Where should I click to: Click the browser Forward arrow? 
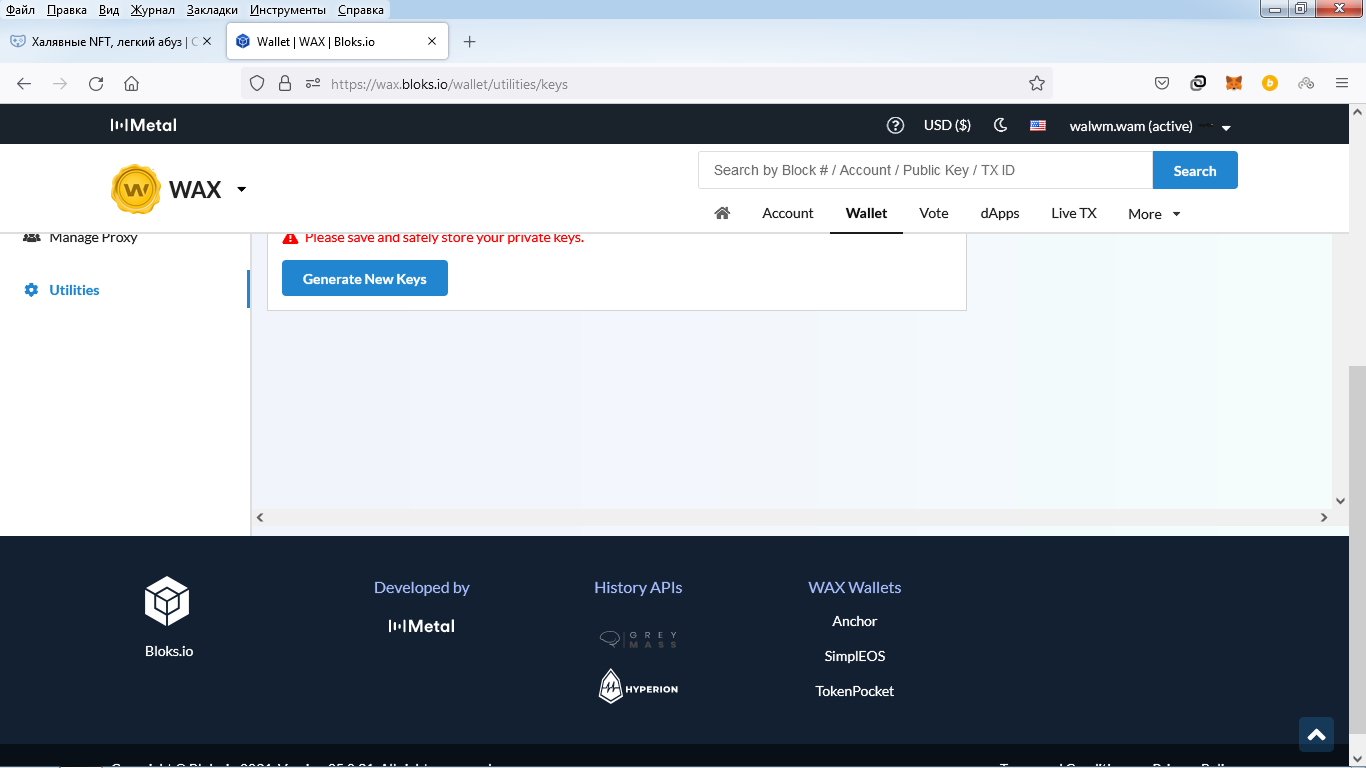tap(60, 84)
